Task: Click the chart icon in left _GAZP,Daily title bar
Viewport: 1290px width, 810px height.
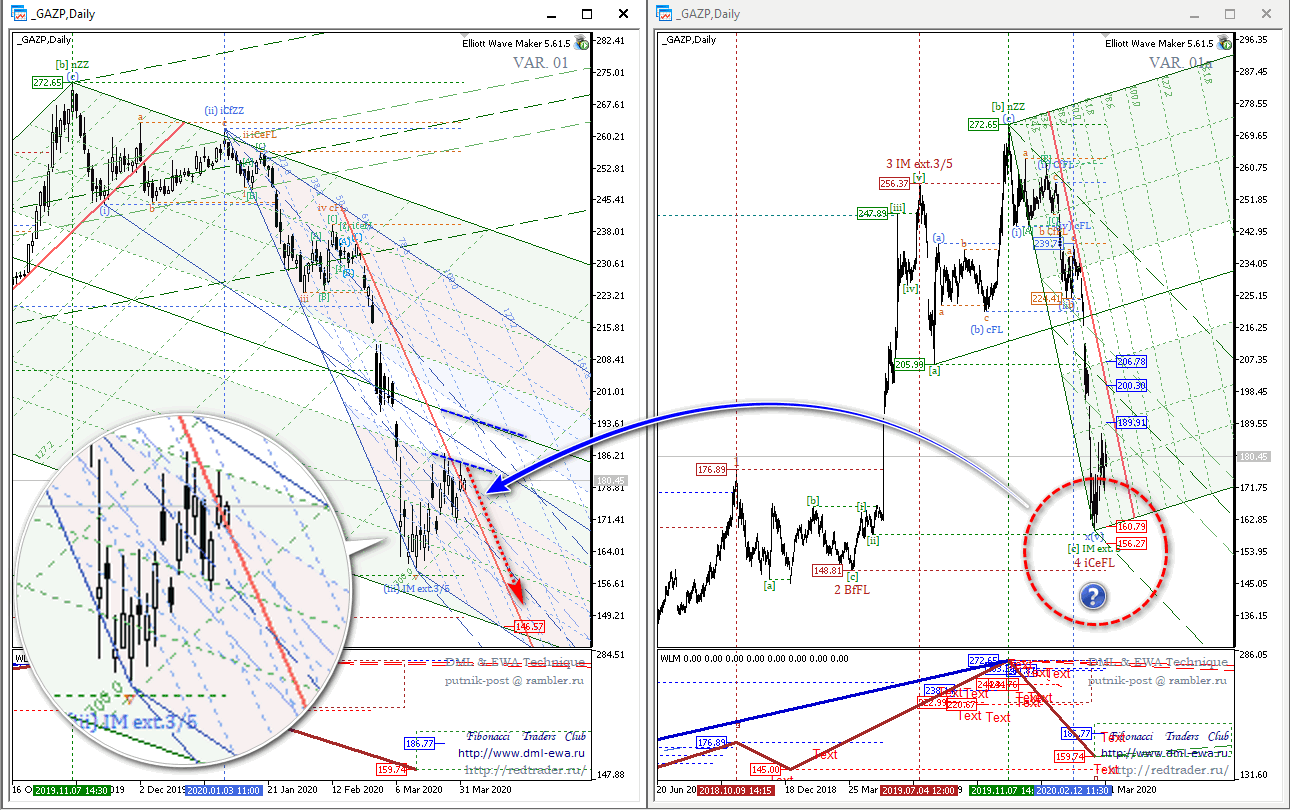Action: click(18, 14)
